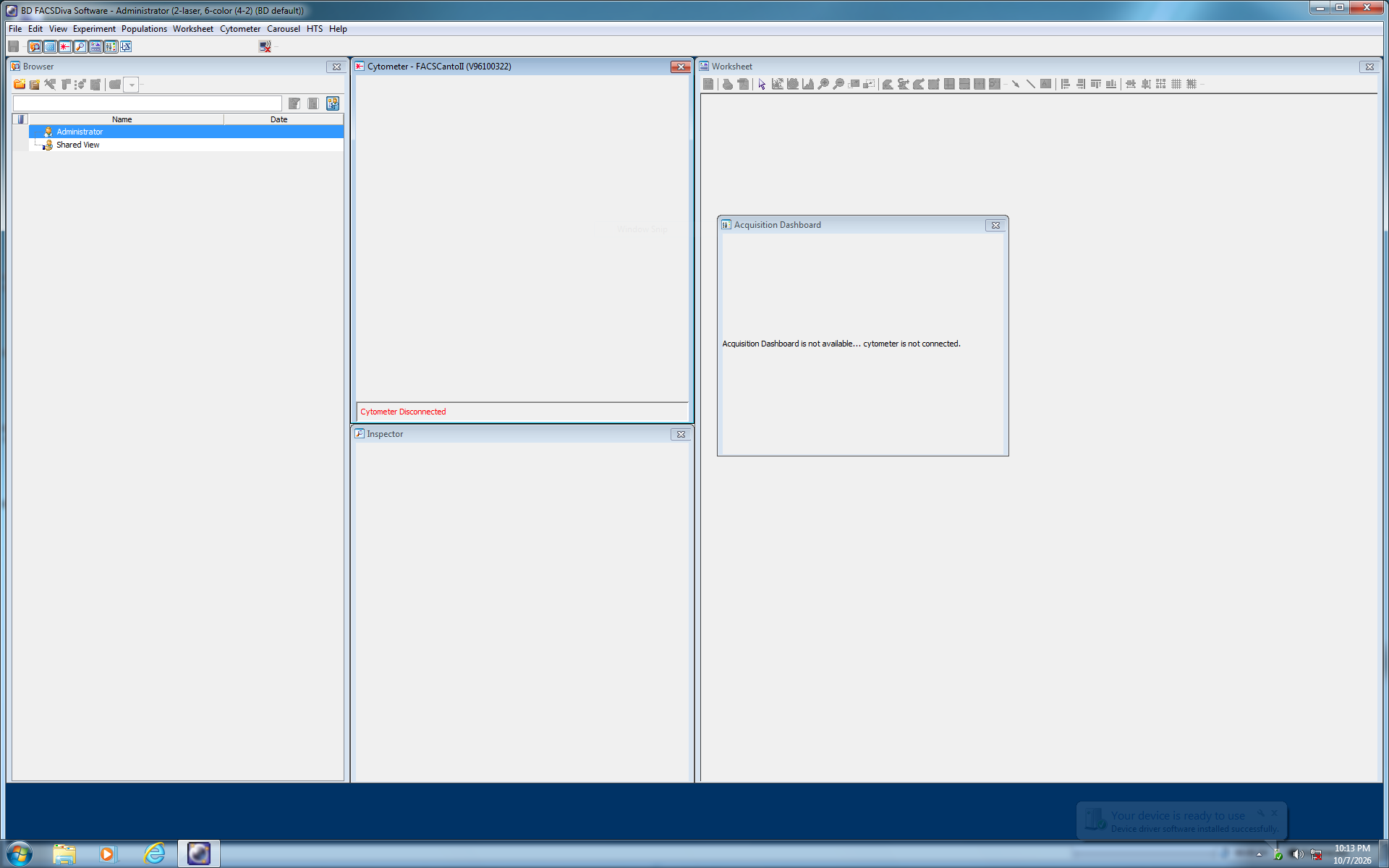Toggle the Cytometer window button with red star
Image resolution: width=1389 pixels, height=868 pixels.
65,46
